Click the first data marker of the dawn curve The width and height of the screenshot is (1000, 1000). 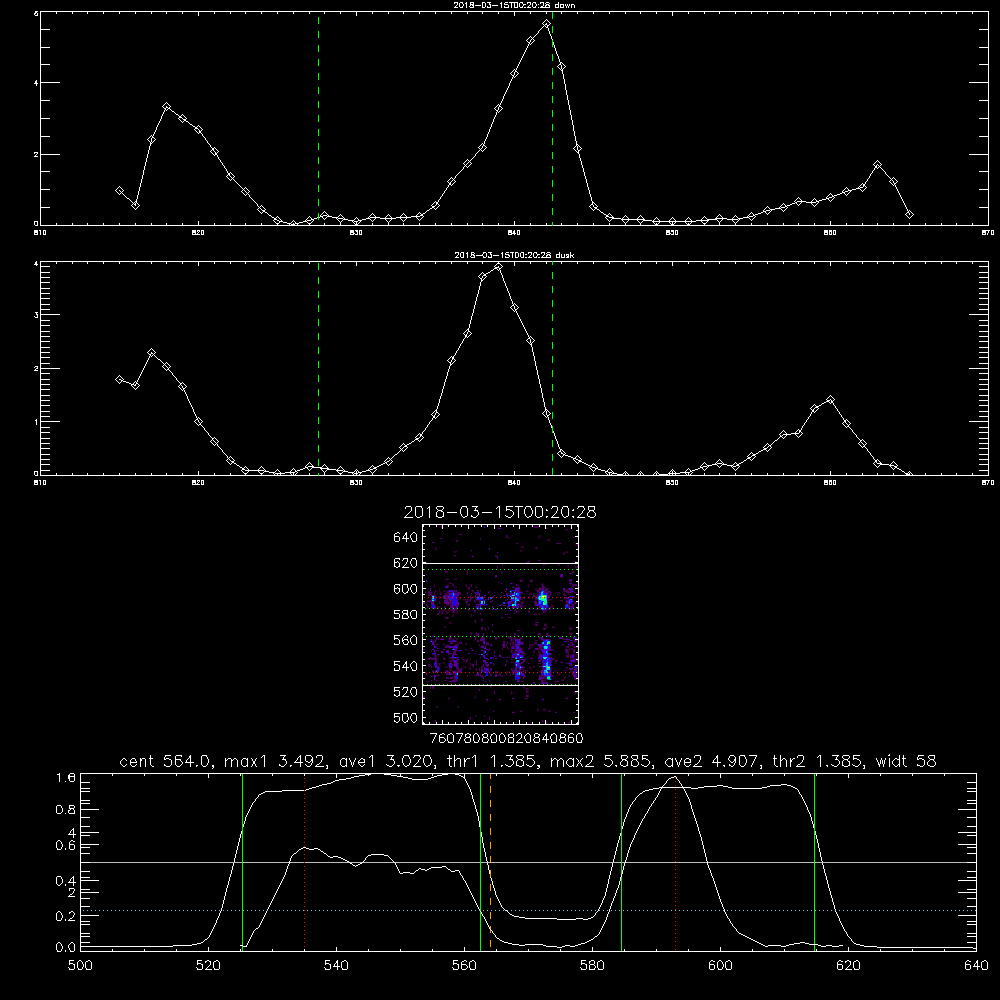point(119,191)
